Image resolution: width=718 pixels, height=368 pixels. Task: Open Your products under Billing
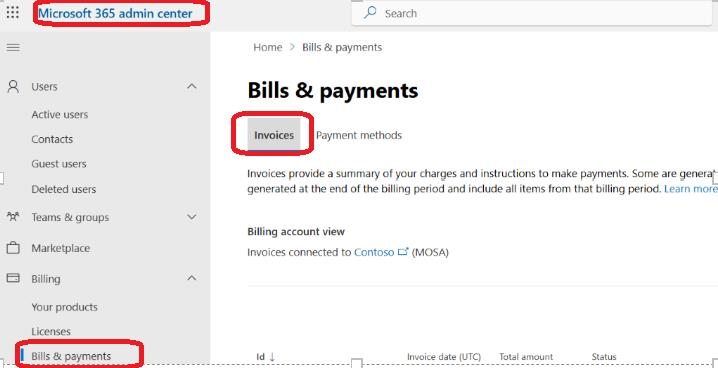pos(64,307)
